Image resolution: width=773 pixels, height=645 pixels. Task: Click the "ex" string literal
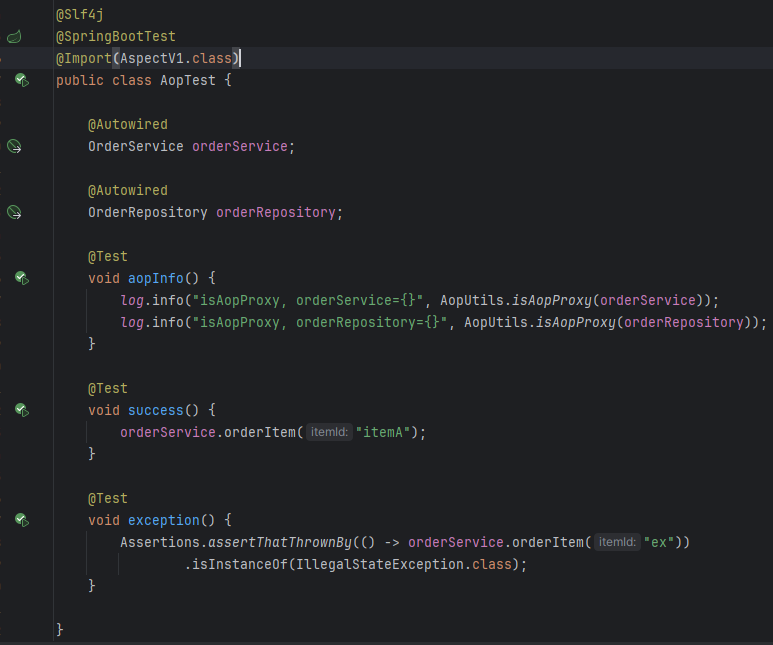pos(659,542)
